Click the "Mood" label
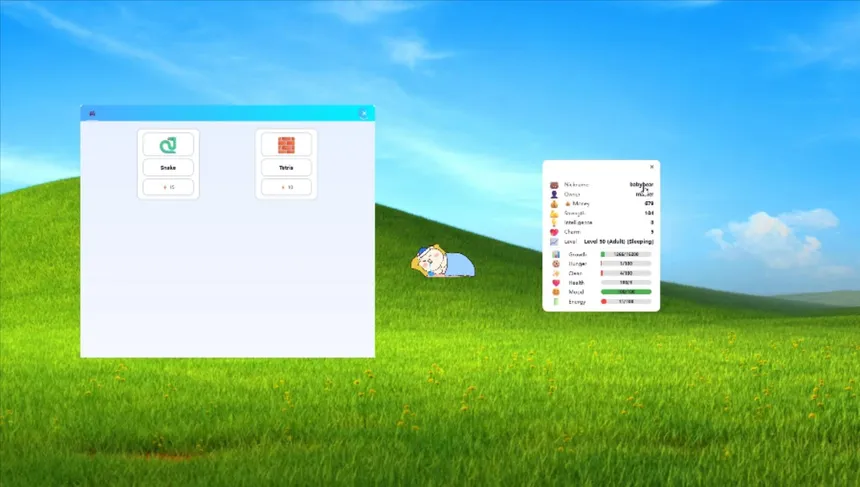Screen dimensions: 860x487 [x=576, y=292]
